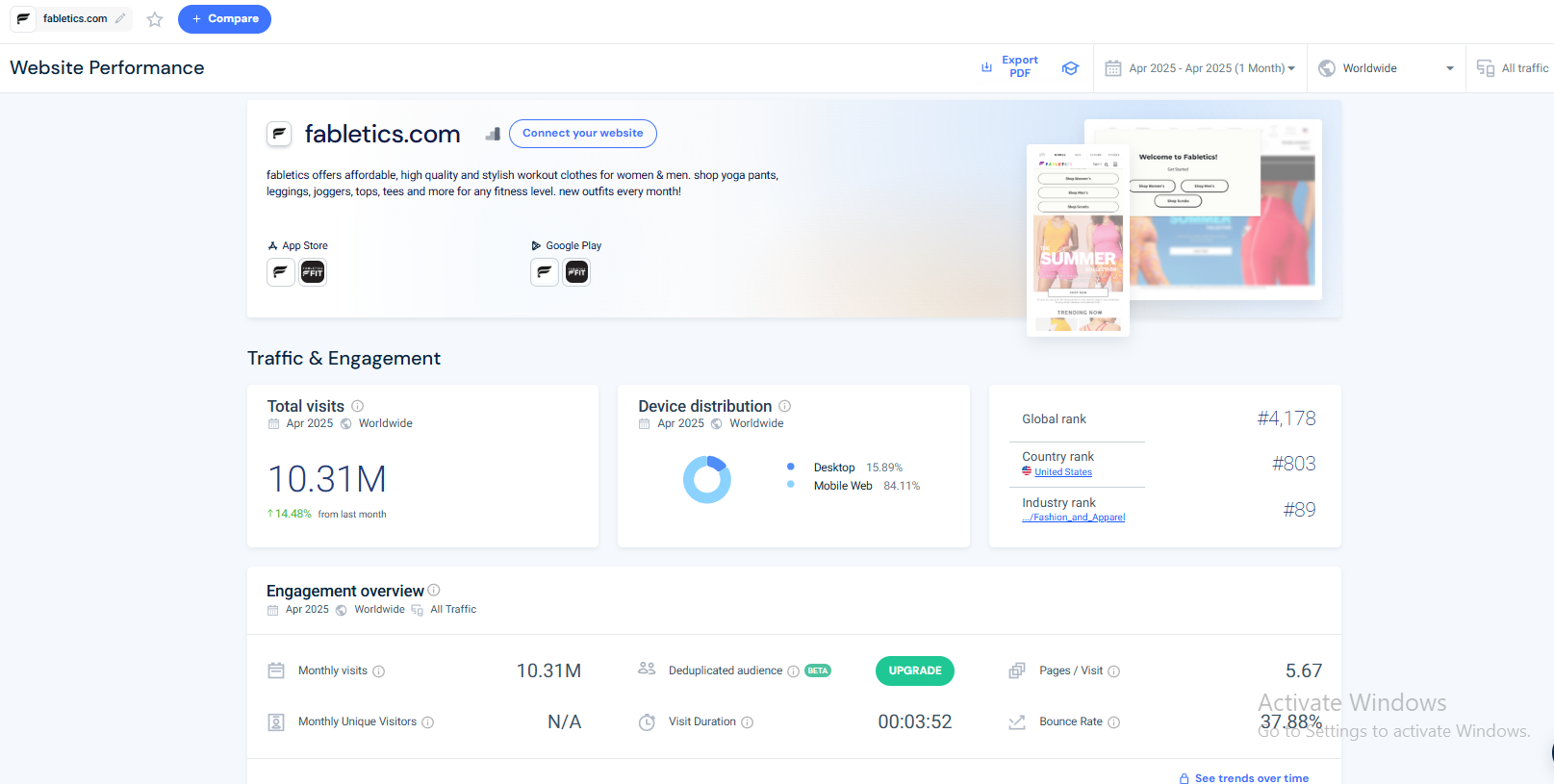Open the Worldwide country dropdown
1554x784 pixels.
pyautogui.click(x=1386, y=68)
